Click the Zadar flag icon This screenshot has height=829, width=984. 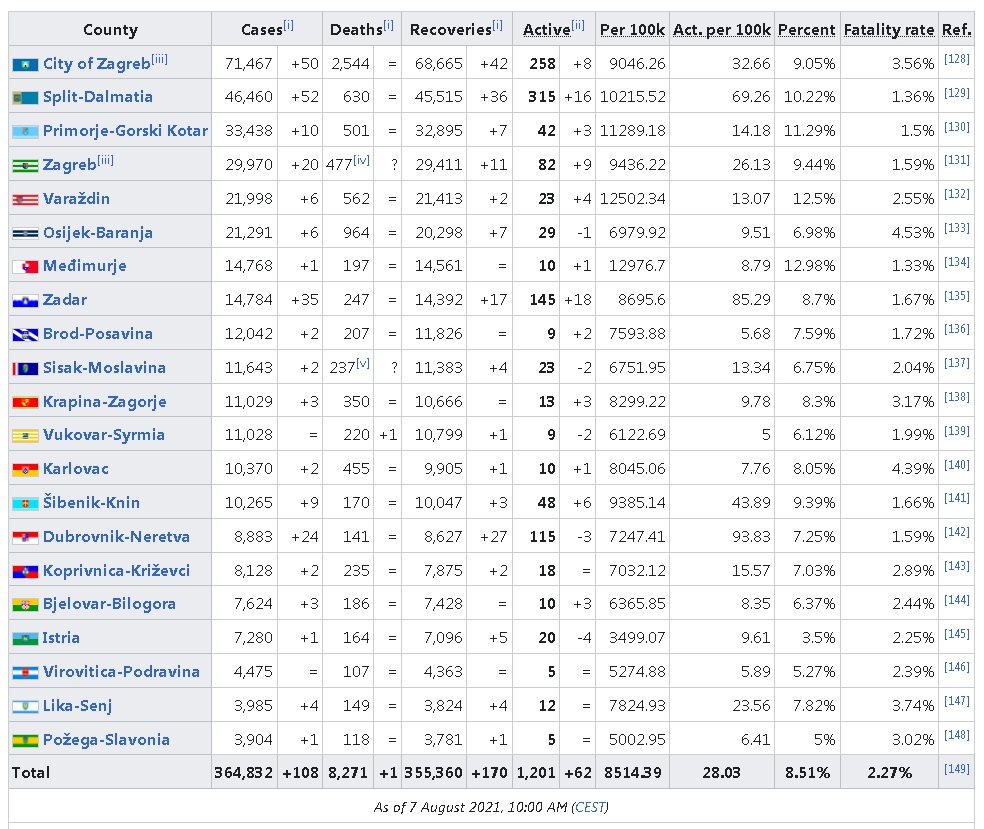[25, 301]
